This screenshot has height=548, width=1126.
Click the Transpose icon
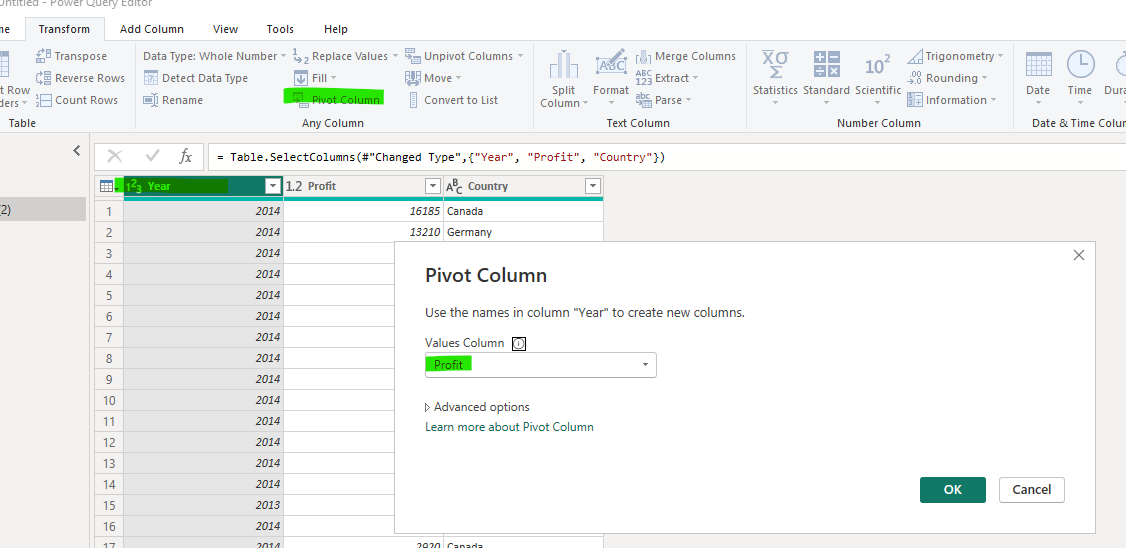point(43,56)
